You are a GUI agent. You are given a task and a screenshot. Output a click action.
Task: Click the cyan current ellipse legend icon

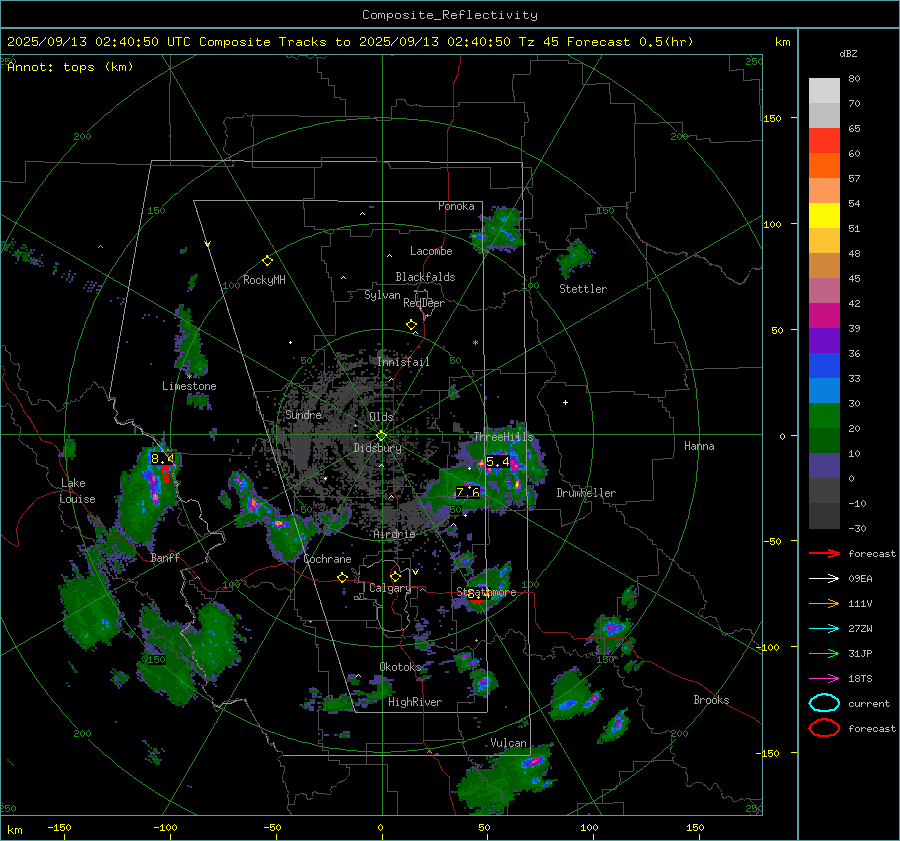pos(824,703)
